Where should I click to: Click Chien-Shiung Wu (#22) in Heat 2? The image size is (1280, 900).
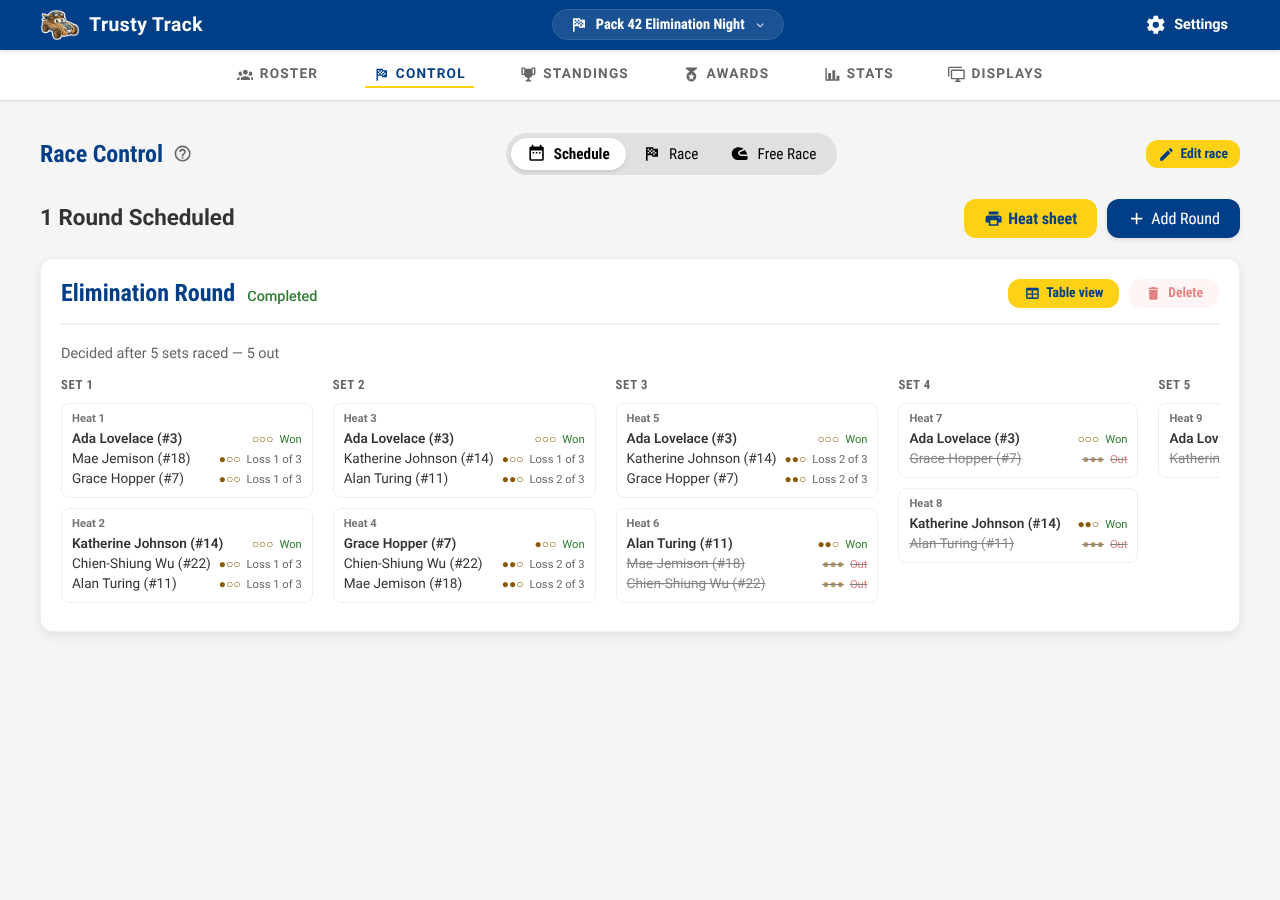pyautogui.click(x=141, y=564)
